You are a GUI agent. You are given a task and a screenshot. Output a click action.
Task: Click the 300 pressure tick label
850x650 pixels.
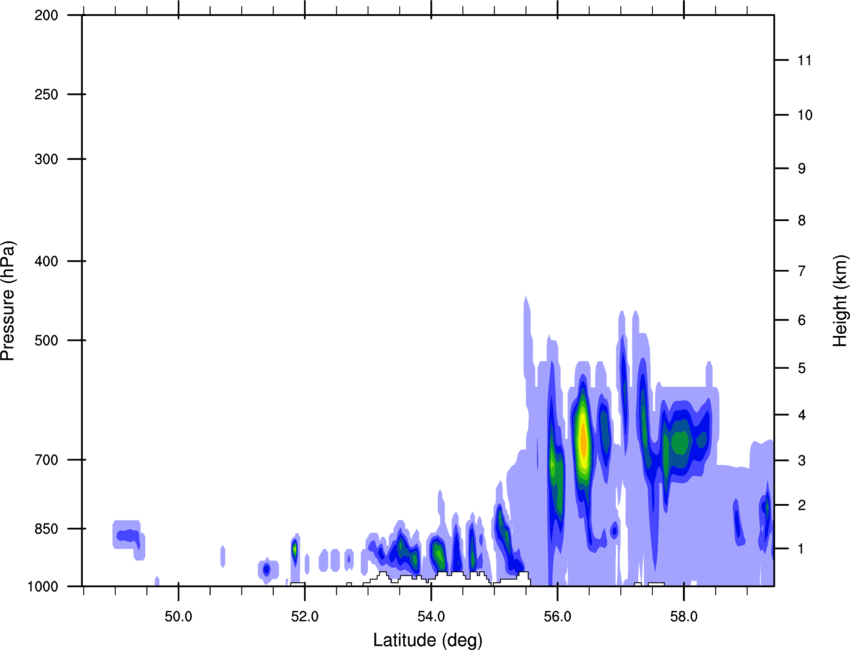click(46, 159)
